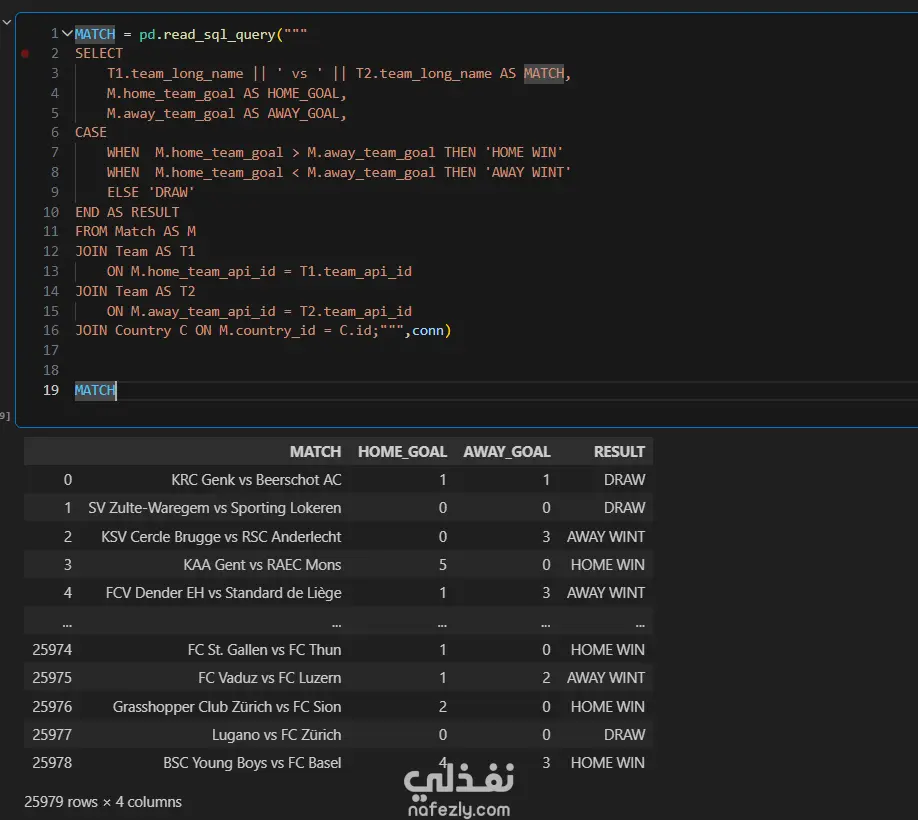This screenshot has height=820, width=918.
Task: Click 'BSC Young Boys vs FC Basel' cell
Action: 252,763
